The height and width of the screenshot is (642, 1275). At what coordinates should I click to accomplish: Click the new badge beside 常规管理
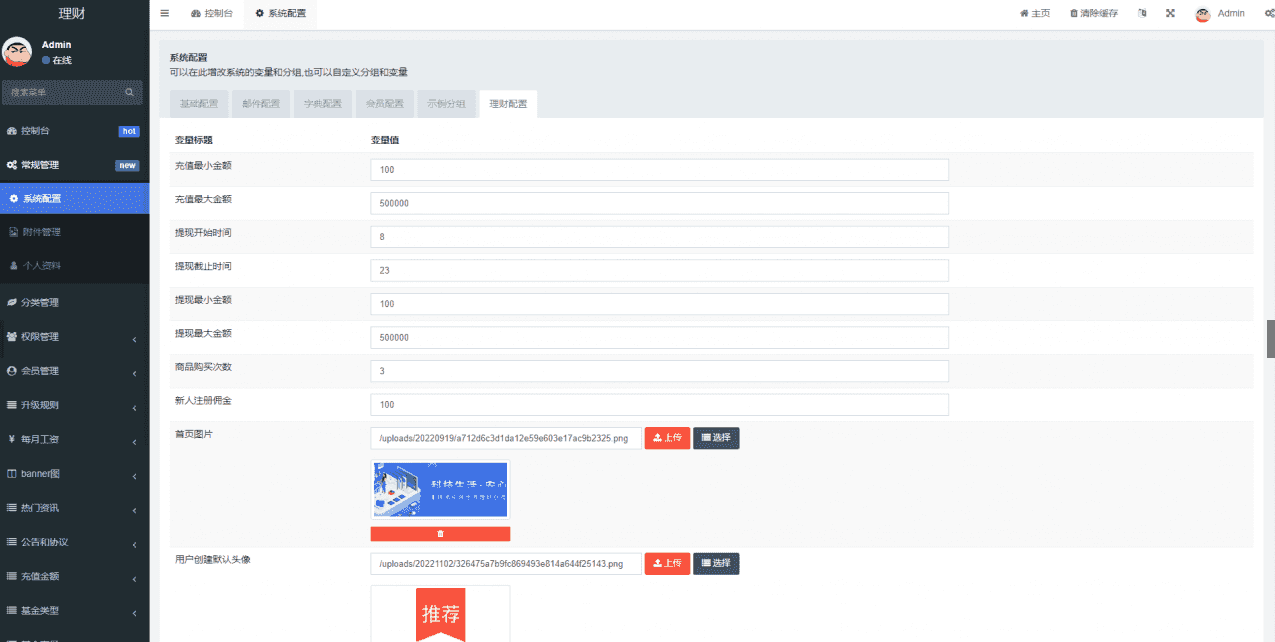[x=127, y=165]
